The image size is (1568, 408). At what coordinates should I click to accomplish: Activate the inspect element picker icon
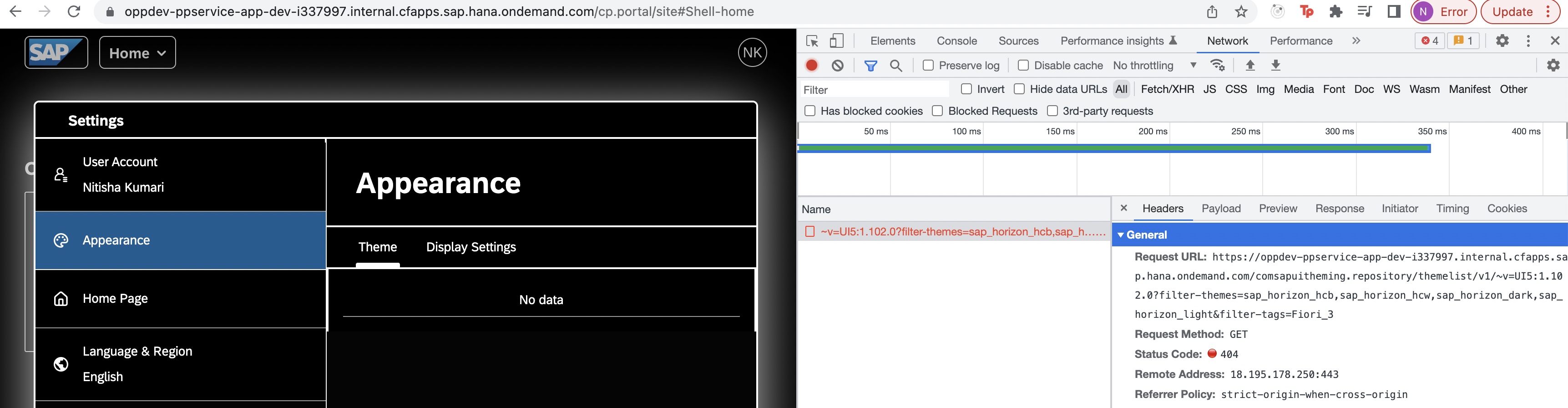click(812, 41)
